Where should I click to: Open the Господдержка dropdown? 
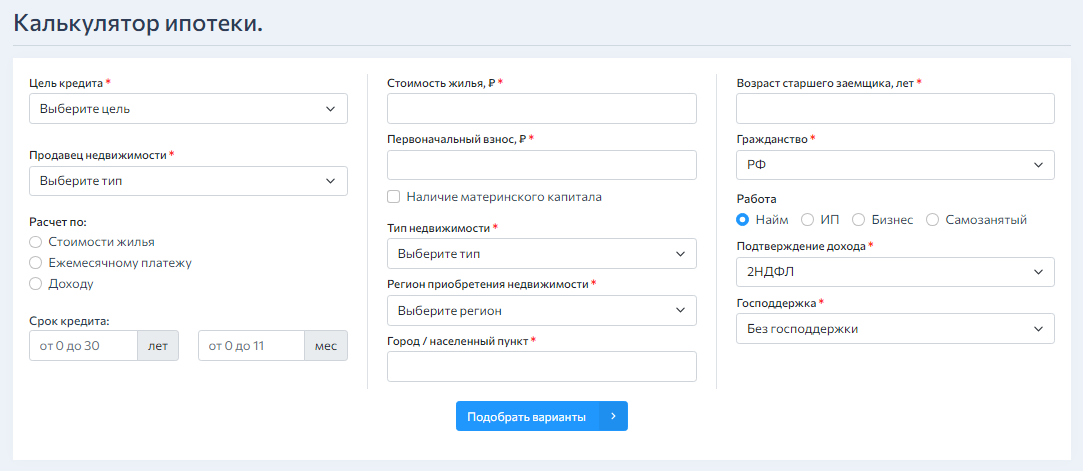pos(895,329)
